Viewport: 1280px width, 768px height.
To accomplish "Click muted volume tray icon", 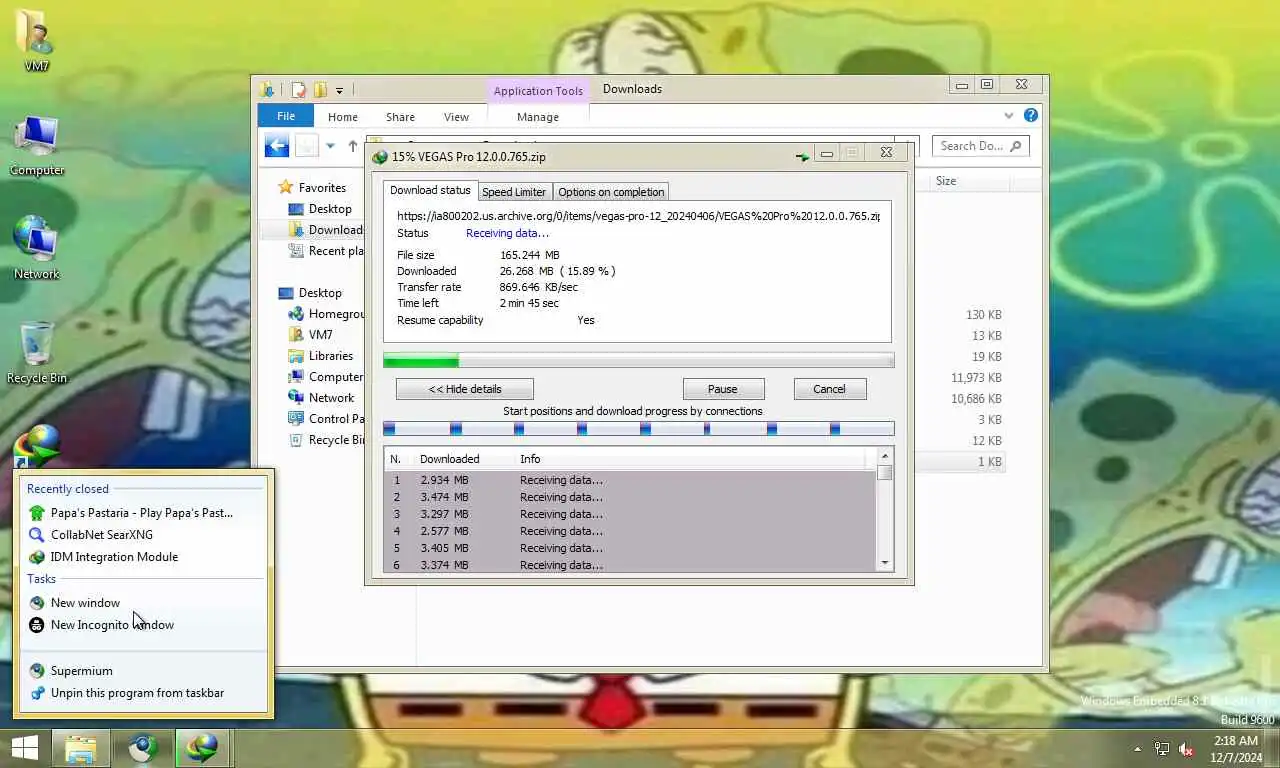I will (1187, 749).
